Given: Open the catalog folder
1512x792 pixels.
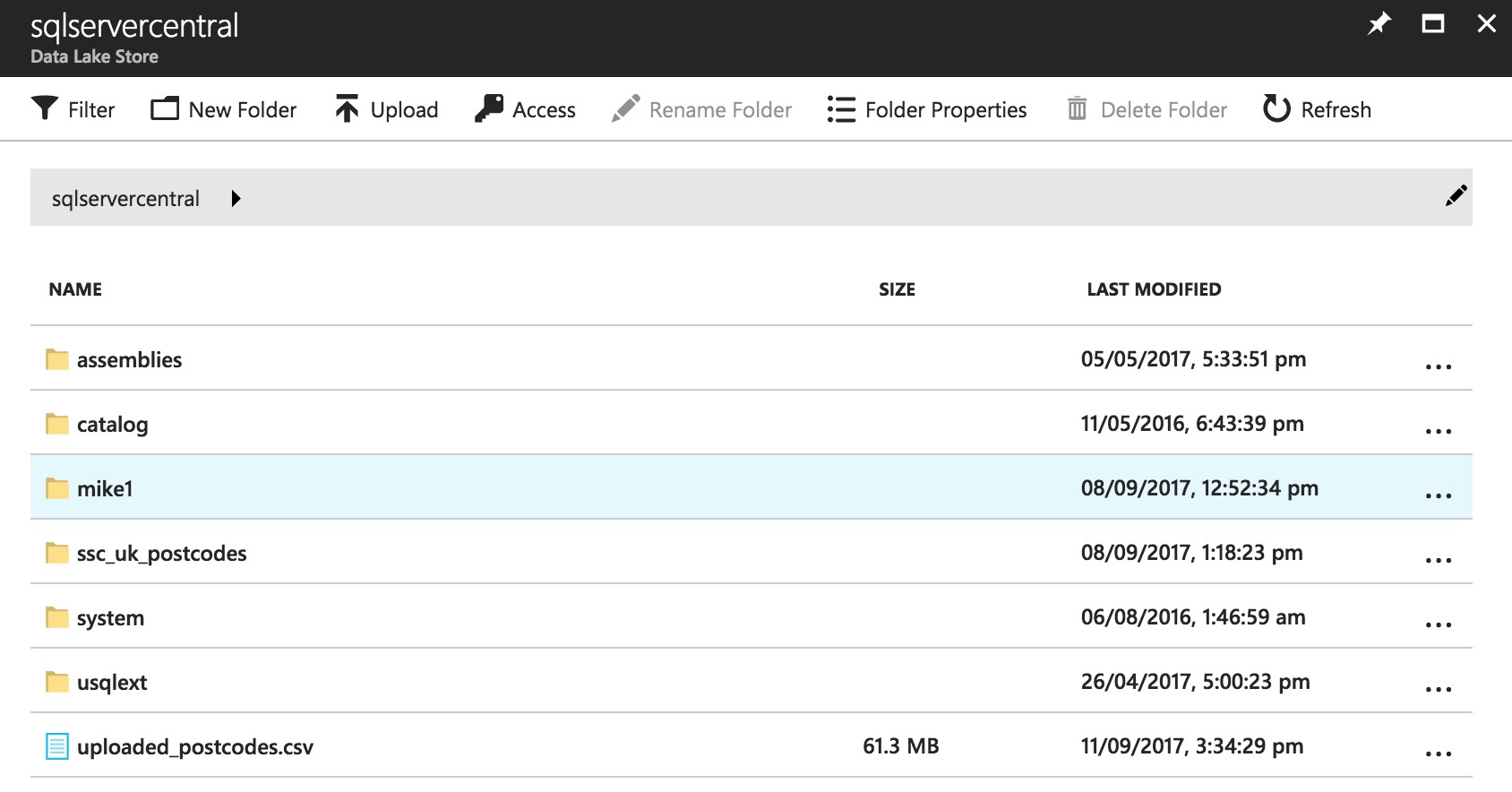Looking at the screenshot, I should pyautogui.click(x=112, y=425).
